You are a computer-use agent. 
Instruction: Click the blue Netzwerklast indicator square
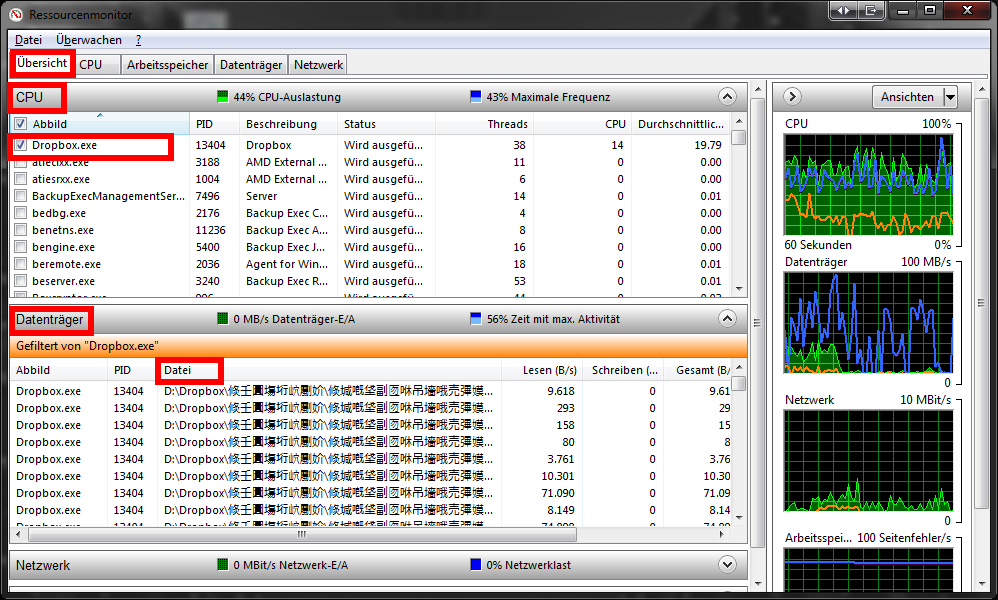tap(476, 565)
